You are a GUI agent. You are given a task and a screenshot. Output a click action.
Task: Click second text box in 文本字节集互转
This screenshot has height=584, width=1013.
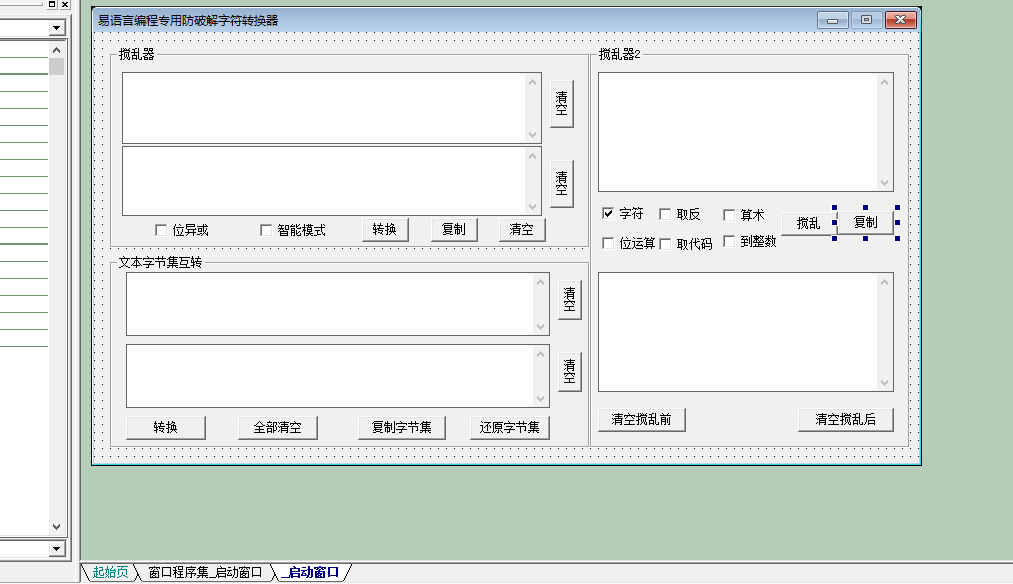coord(338,376)
